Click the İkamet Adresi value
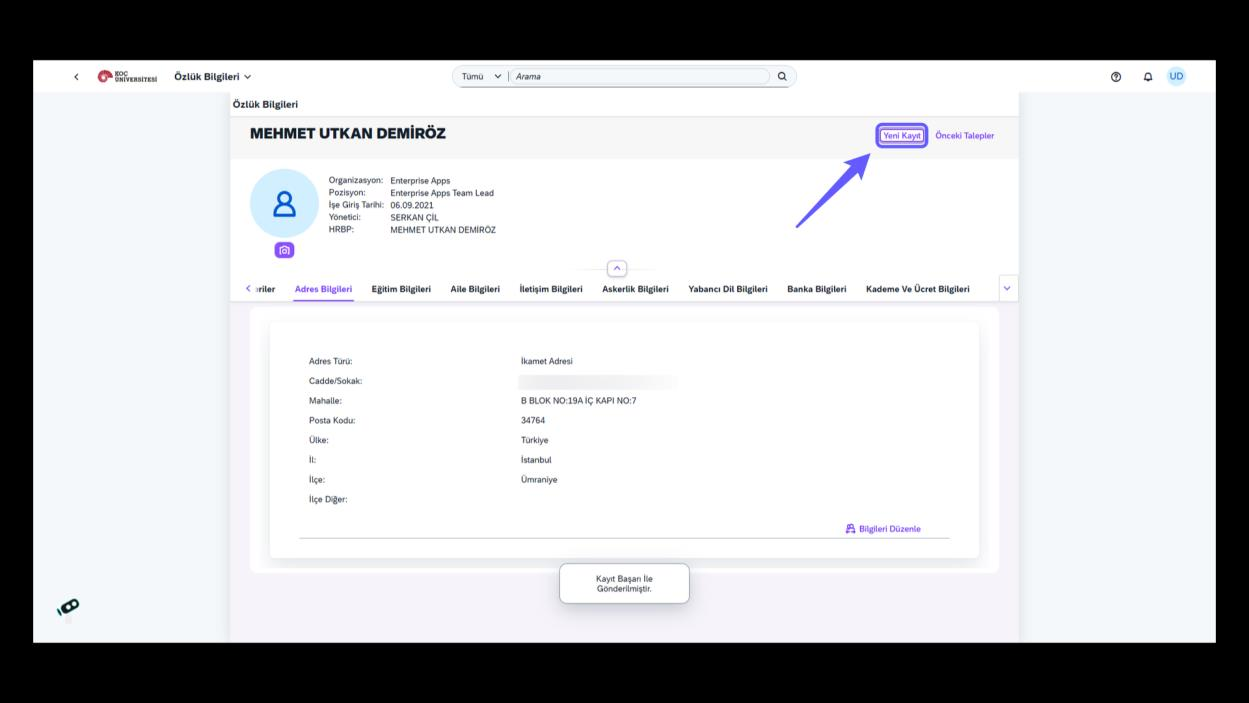Image resolution: width=1249 pixels, height=703 pixels. (x=546, y=361)
